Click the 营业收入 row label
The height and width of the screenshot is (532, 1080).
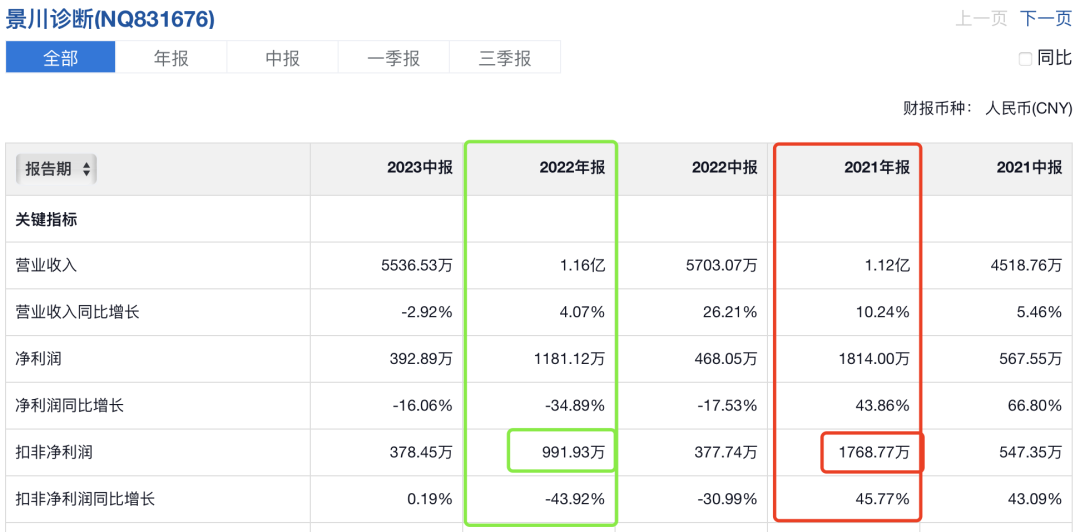pyautogui.click(x=46, y=265)
